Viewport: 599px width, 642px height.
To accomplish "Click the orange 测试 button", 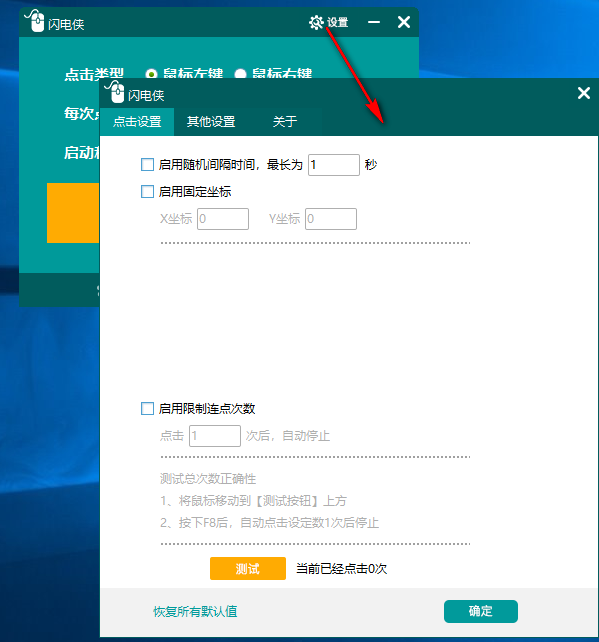I will pyautogui.click(x=248, y=569).
